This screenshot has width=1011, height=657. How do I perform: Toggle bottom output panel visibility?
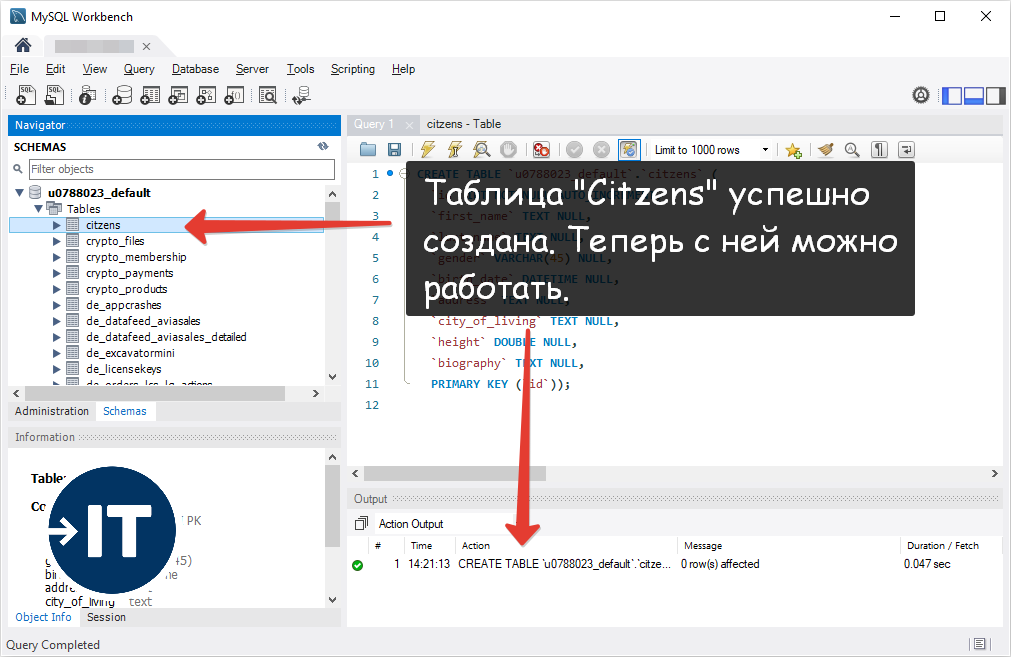tap(974, 95)
